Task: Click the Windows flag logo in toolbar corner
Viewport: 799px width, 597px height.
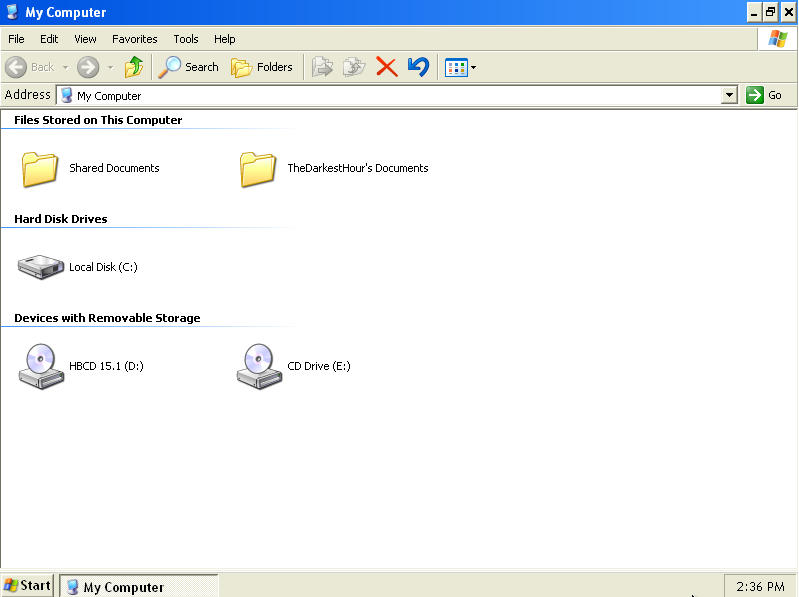Action: (x=777, y=39)
